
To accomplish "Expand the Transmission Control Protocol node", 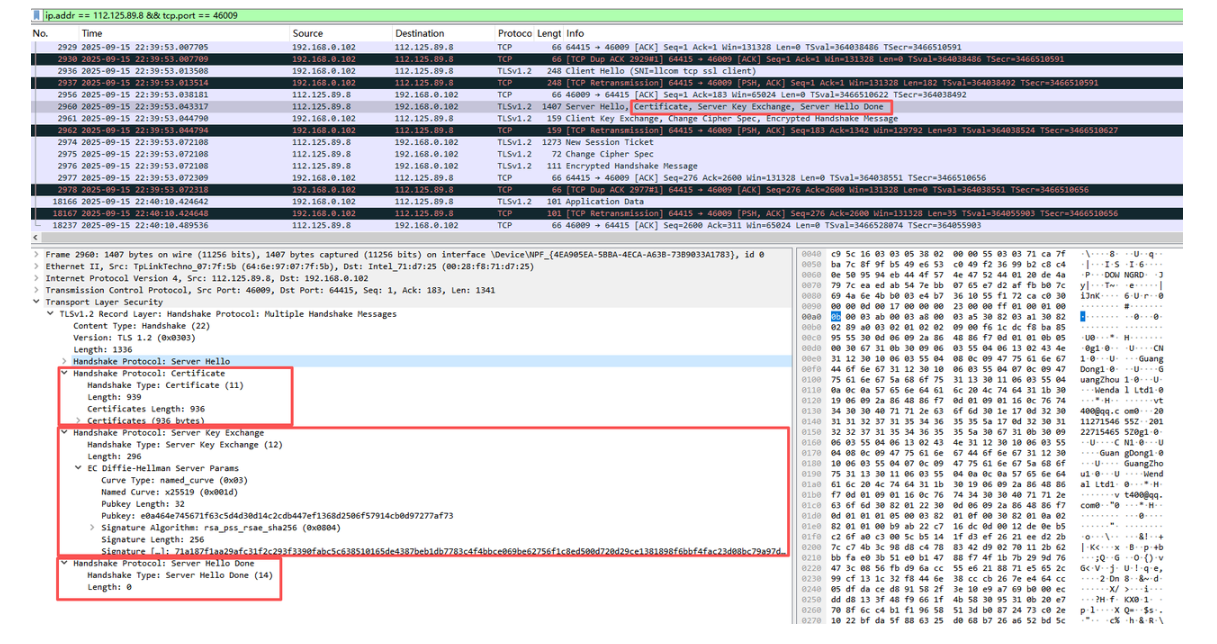I will pyautogui.click(x=37, y=290).
